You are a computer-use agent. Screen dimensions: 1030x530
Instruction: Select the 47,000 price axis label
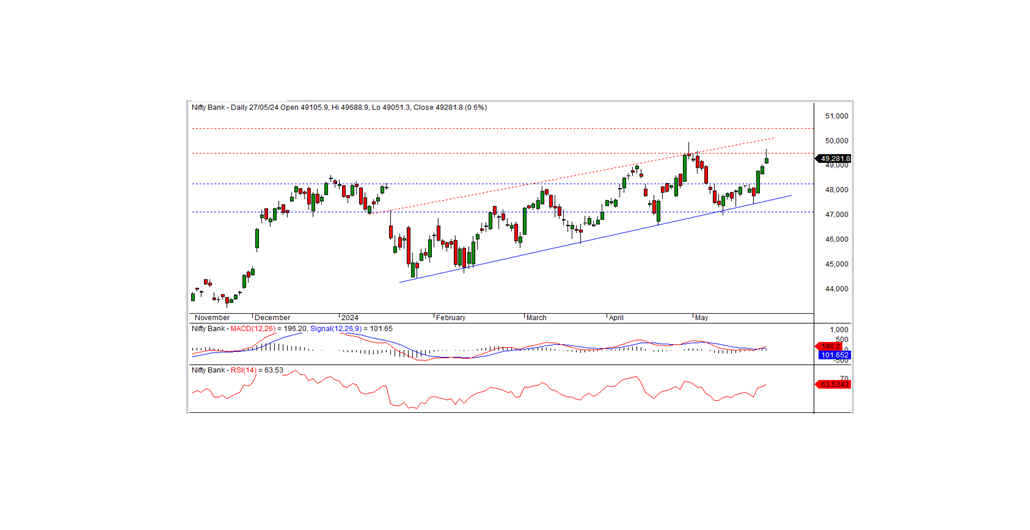pyautogui.click(x=837, y=215)
